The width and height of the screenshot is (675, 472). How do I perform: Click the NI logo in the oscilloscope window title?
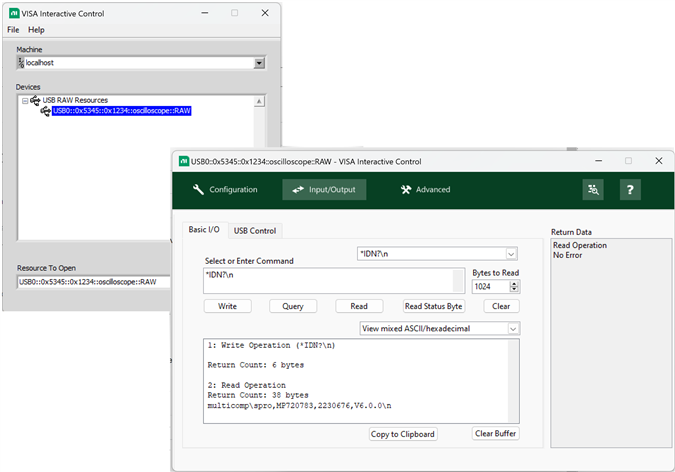pyautogui.click(x=184, y=161)
